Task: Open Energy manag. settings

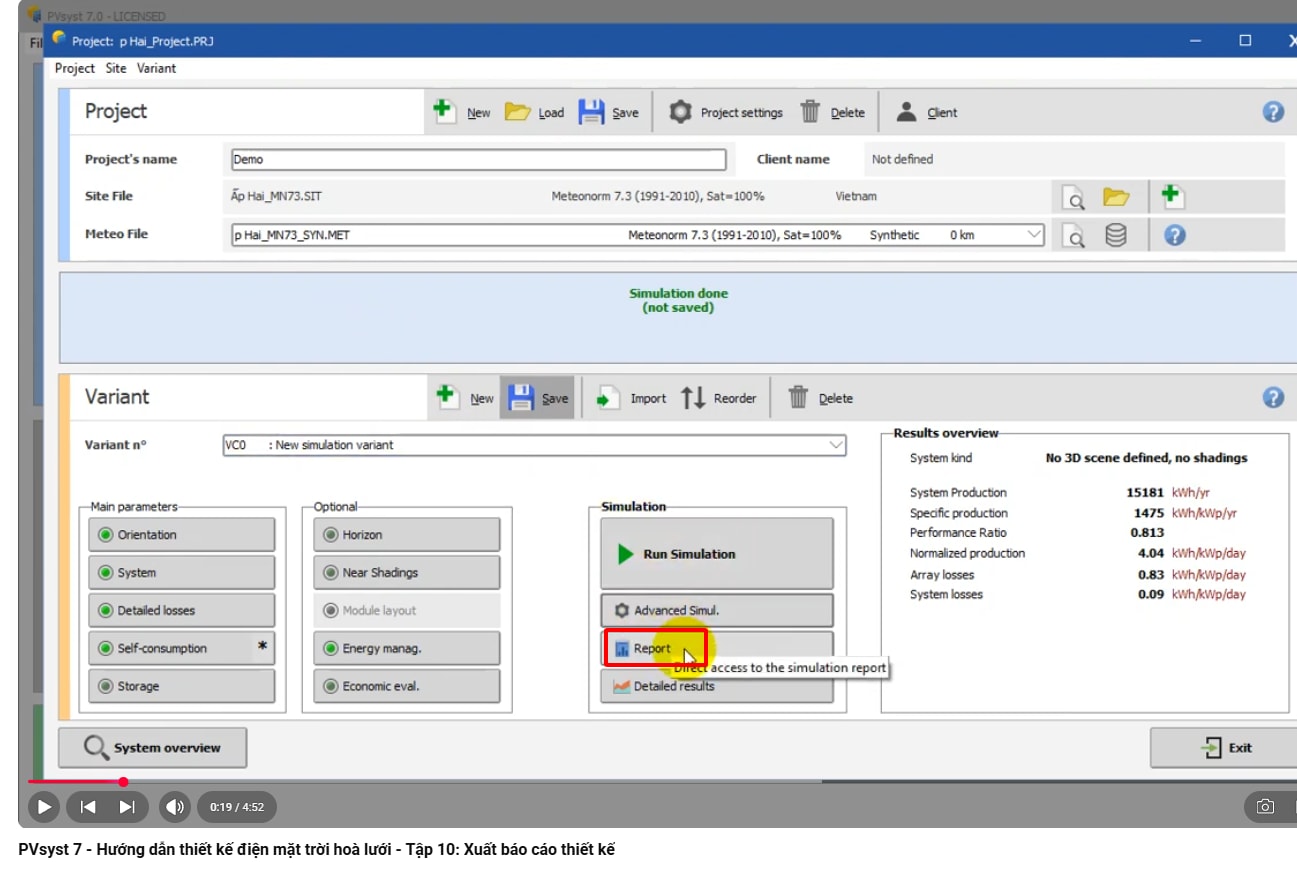Action: [x=407, y=649]
